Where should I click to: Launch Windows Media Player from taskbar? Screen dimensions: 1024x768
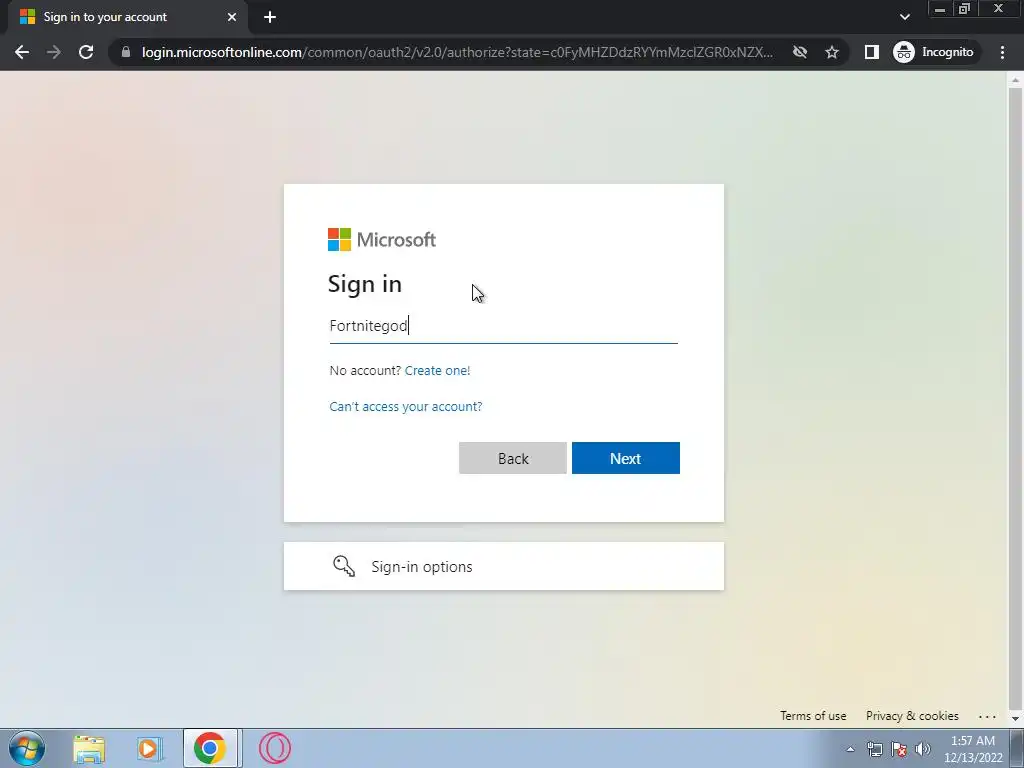click(149, 748)
